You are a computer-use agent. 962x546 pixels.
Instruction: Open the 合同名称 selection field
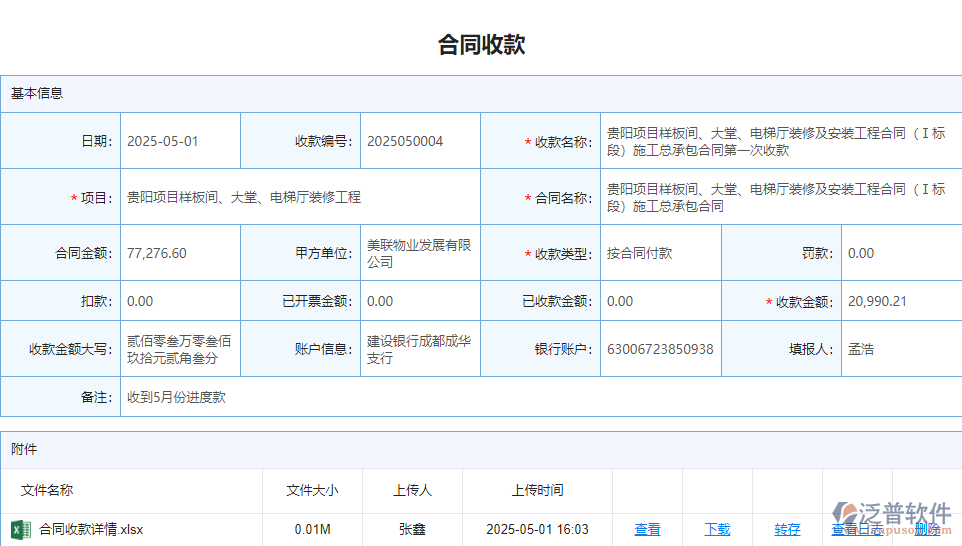pos(780,197)
